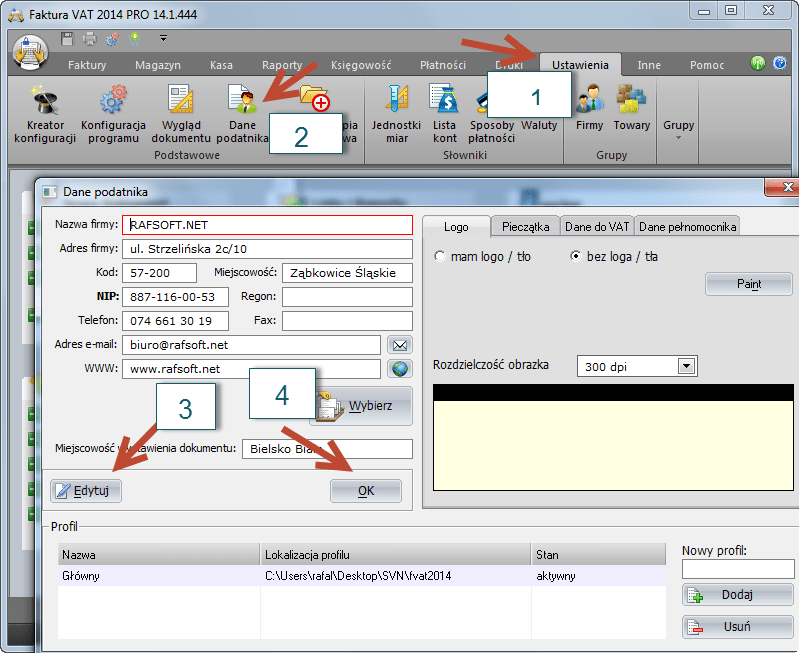Open Dane podatnika from the ribbon
The image size is (799, 653).
click(x=243, y=114)
